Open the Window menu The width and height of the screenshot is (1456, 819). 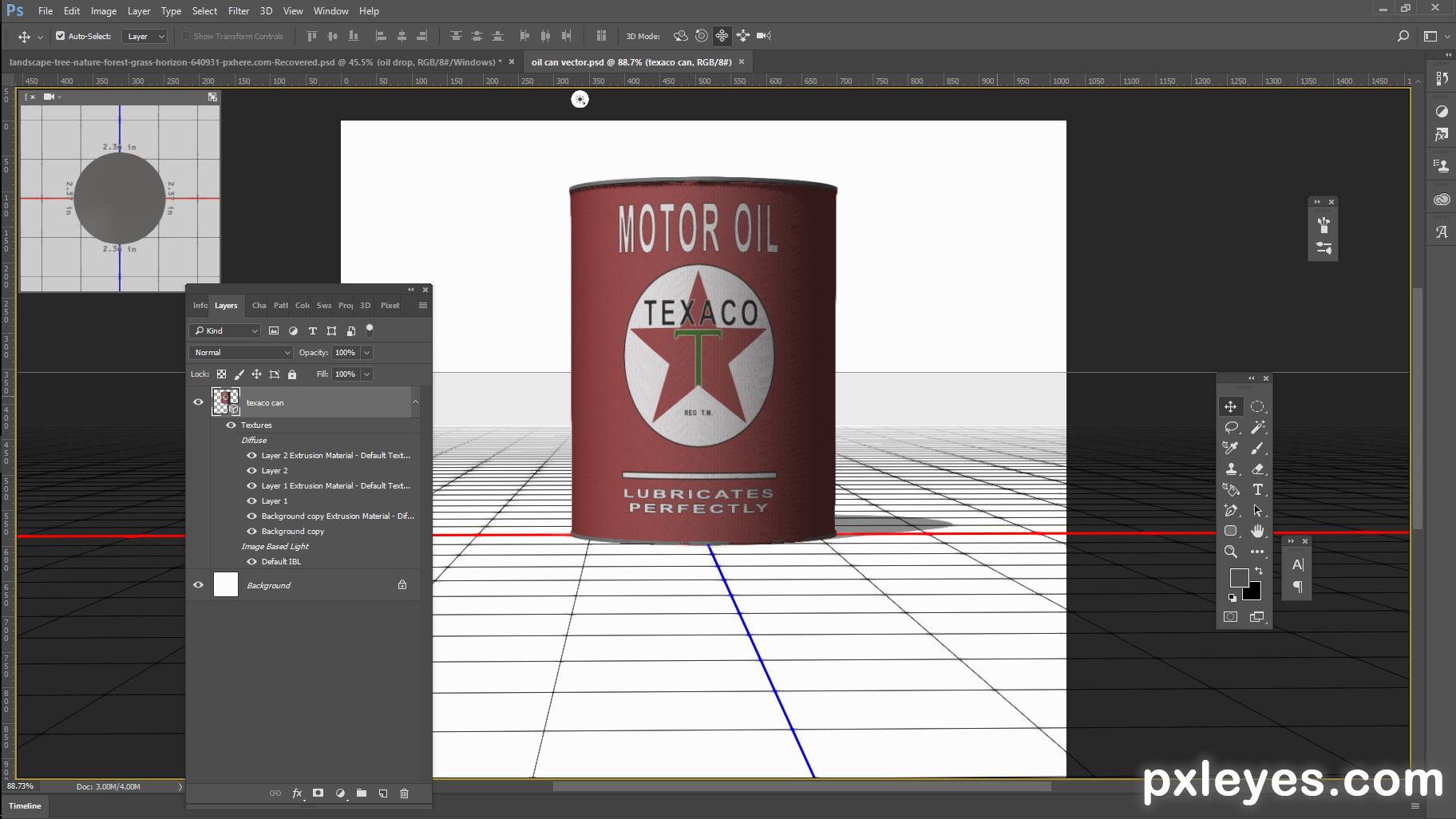click(330, 11)
